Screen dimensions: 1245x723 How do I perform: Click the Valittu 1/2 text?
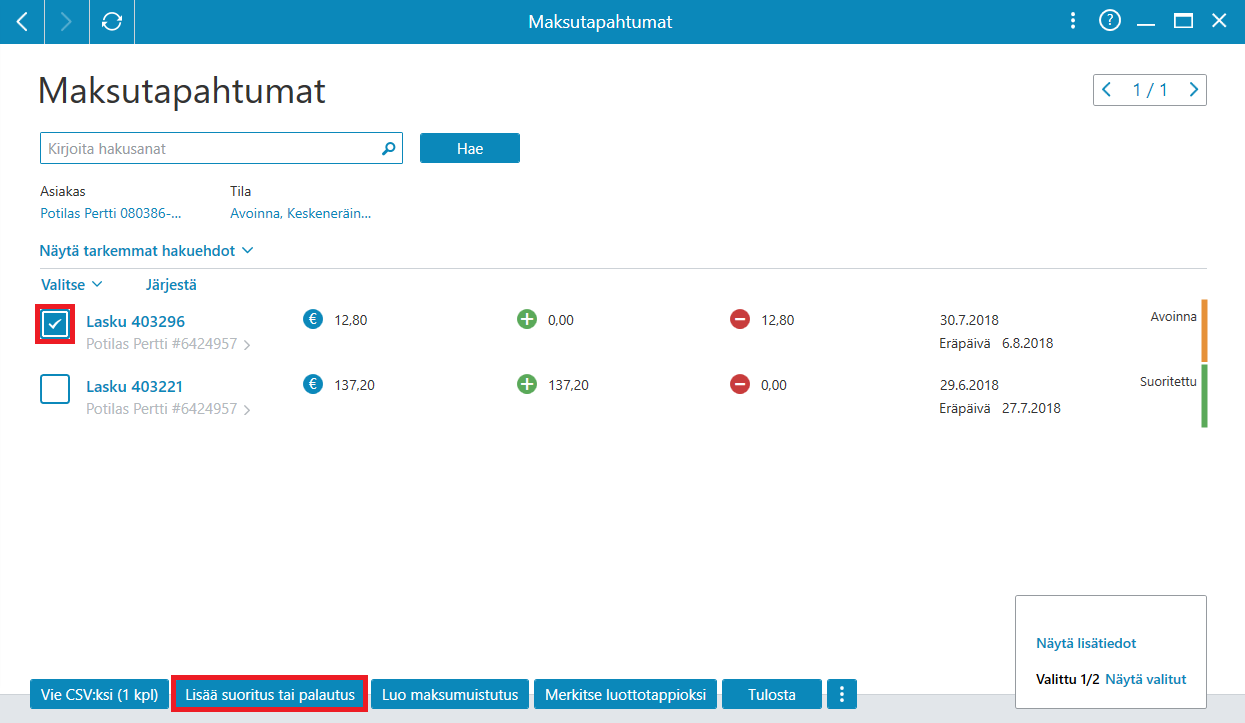click(x=1068, y=679)
